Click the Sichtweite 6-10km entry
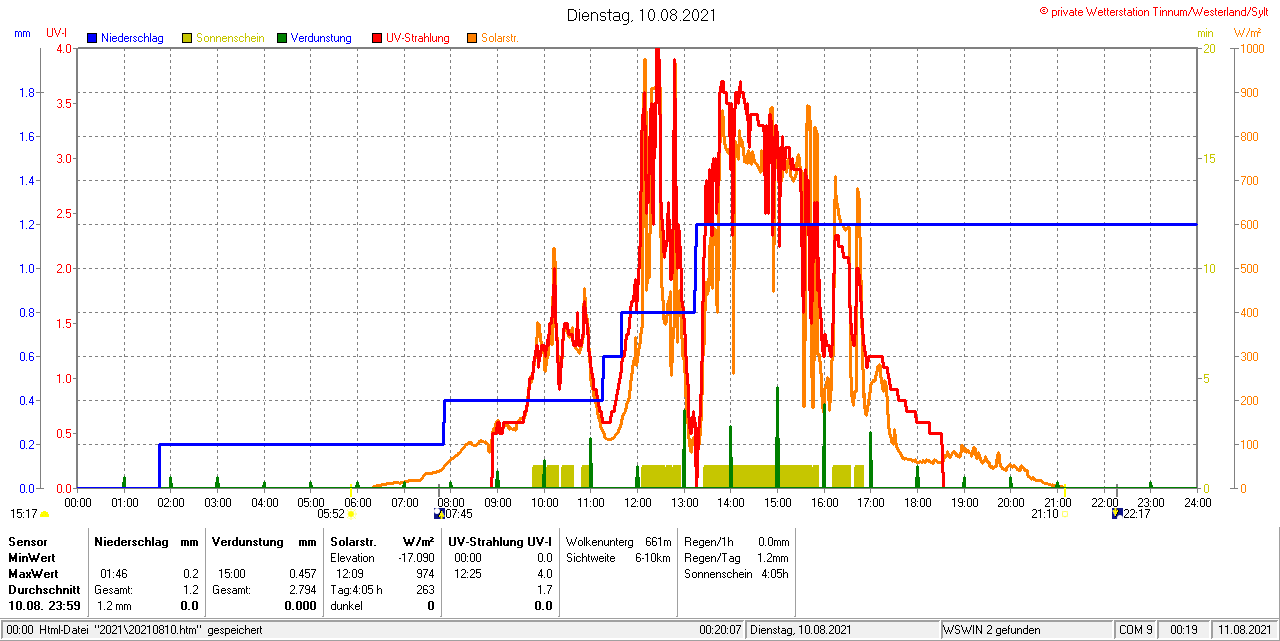 click(x=618, y=558)
